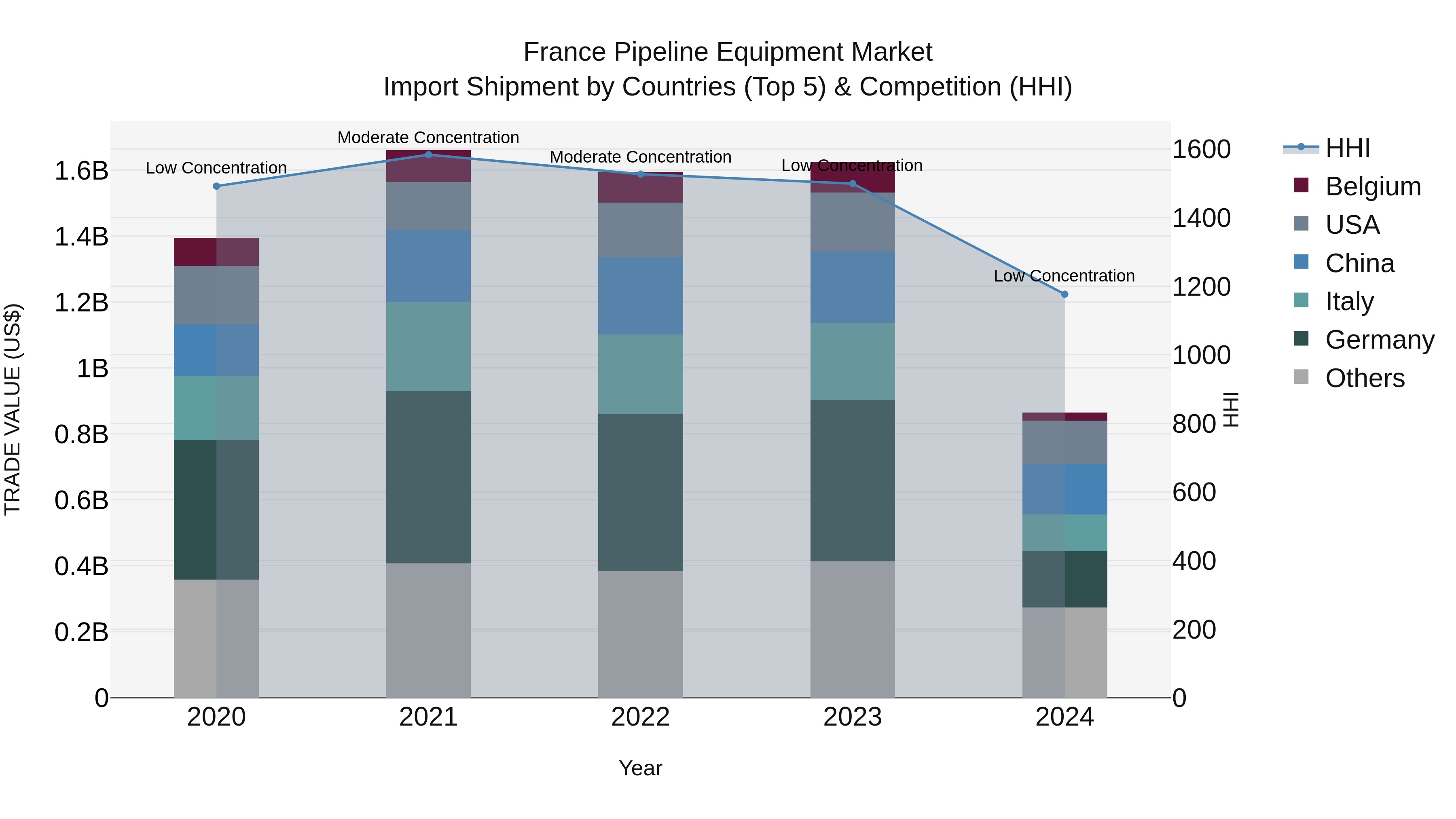The image size is (1456, 819).
Task: Click 'Low Concentration' label above 2024
Action: pos(1064,276)
